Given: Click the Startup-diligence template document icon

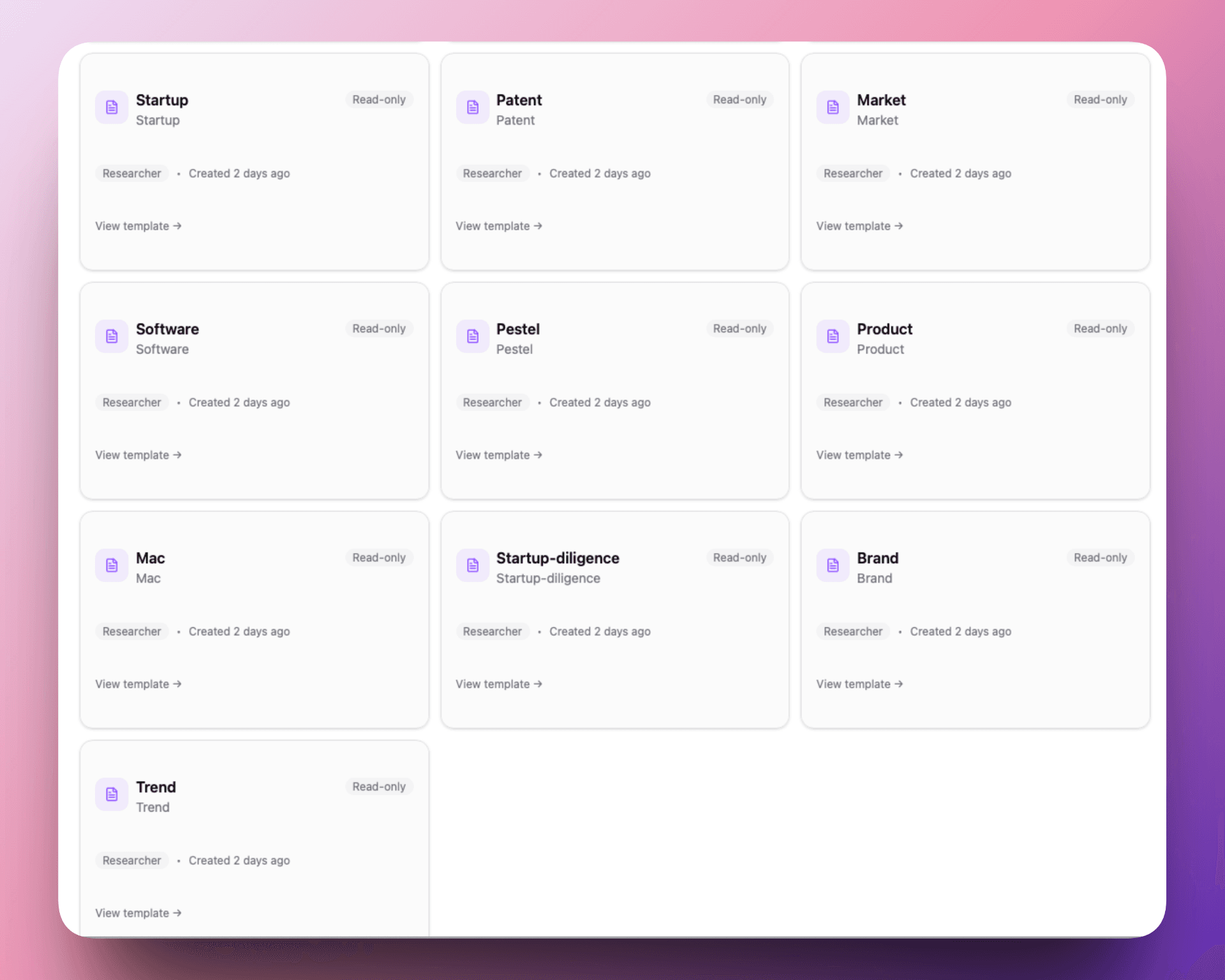Looking at the screenshot, I should (472, 565).
